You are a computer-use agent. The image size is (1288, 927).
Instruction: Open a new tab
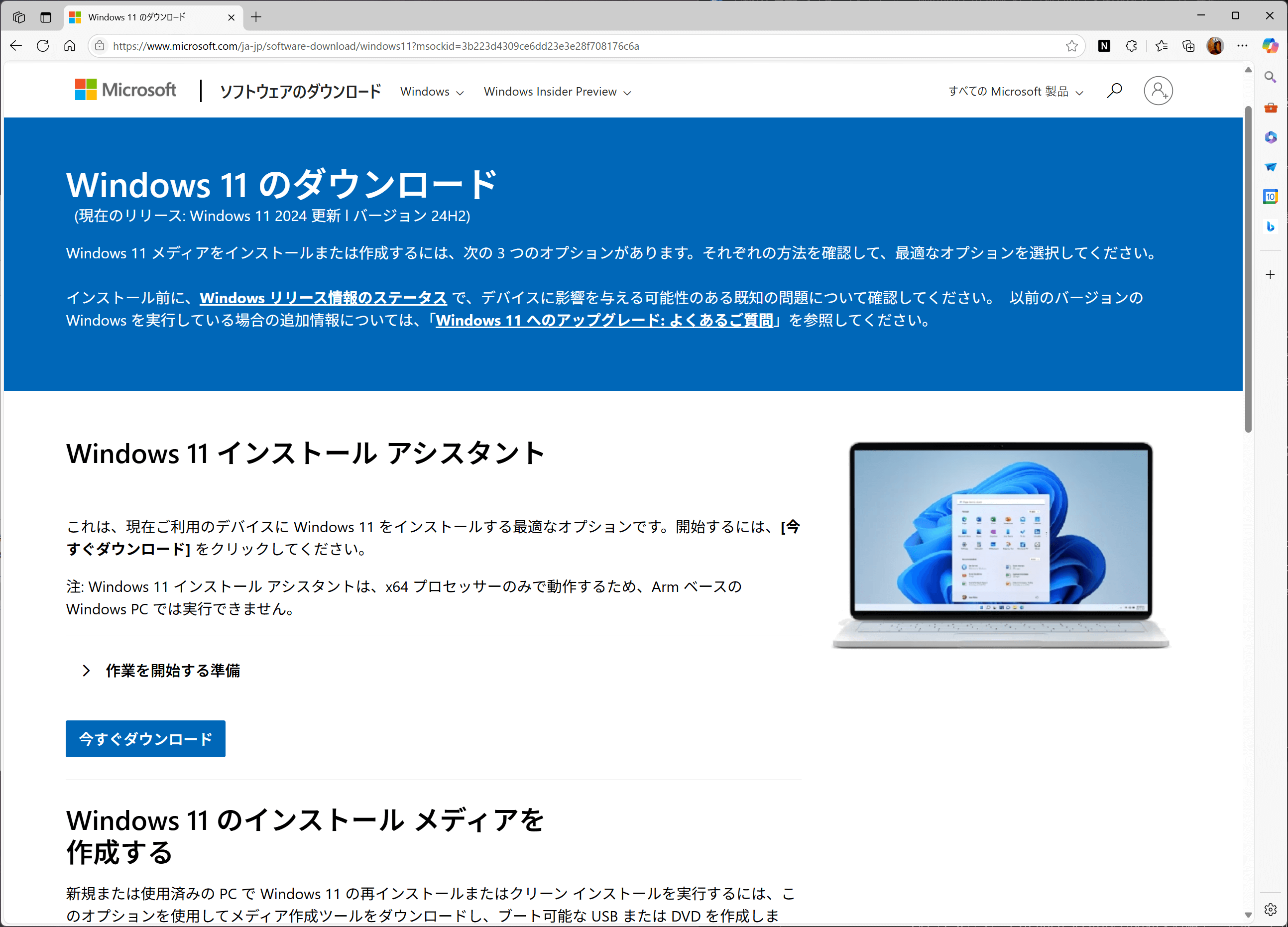256,17
